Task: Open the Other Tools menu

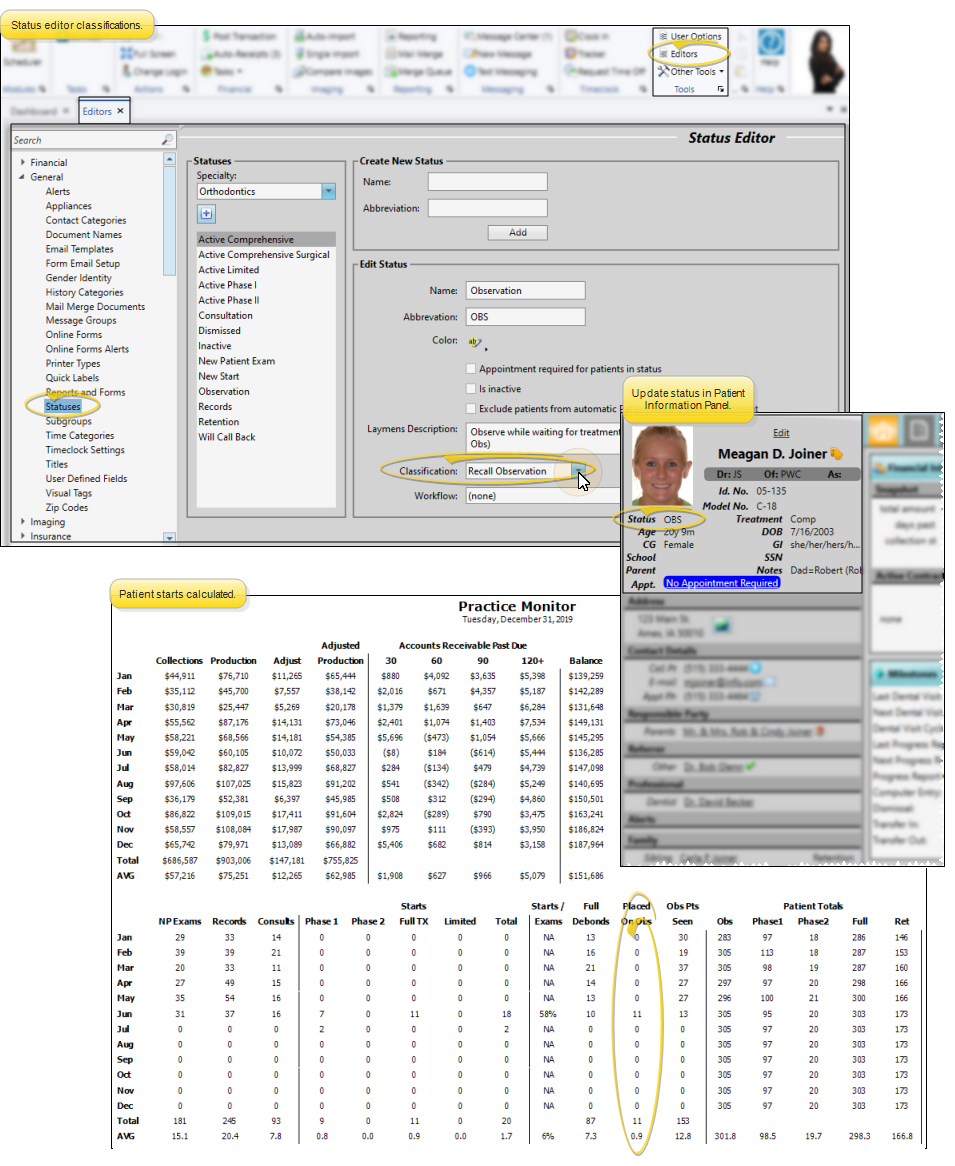Action: pos(690,72)
